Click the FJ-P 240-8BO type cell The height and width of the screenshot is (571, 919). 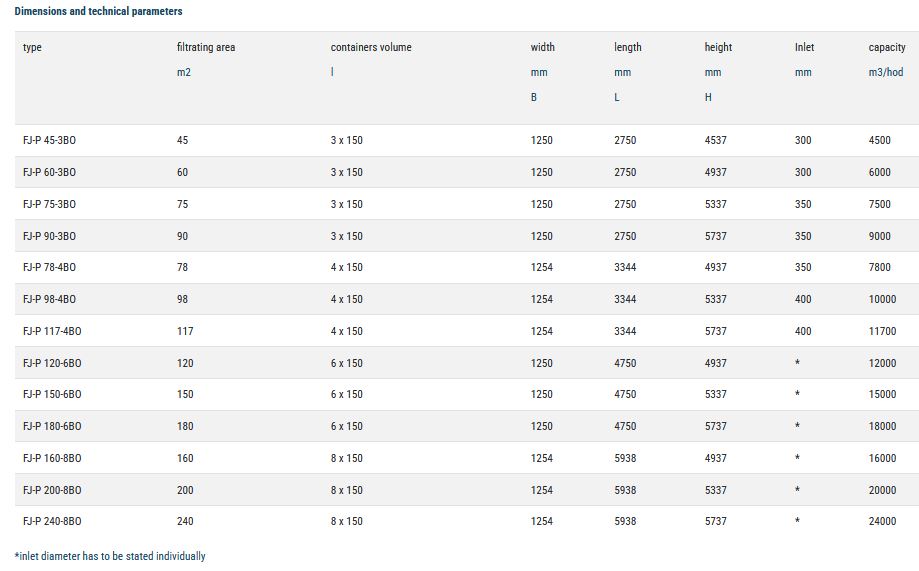52,521
